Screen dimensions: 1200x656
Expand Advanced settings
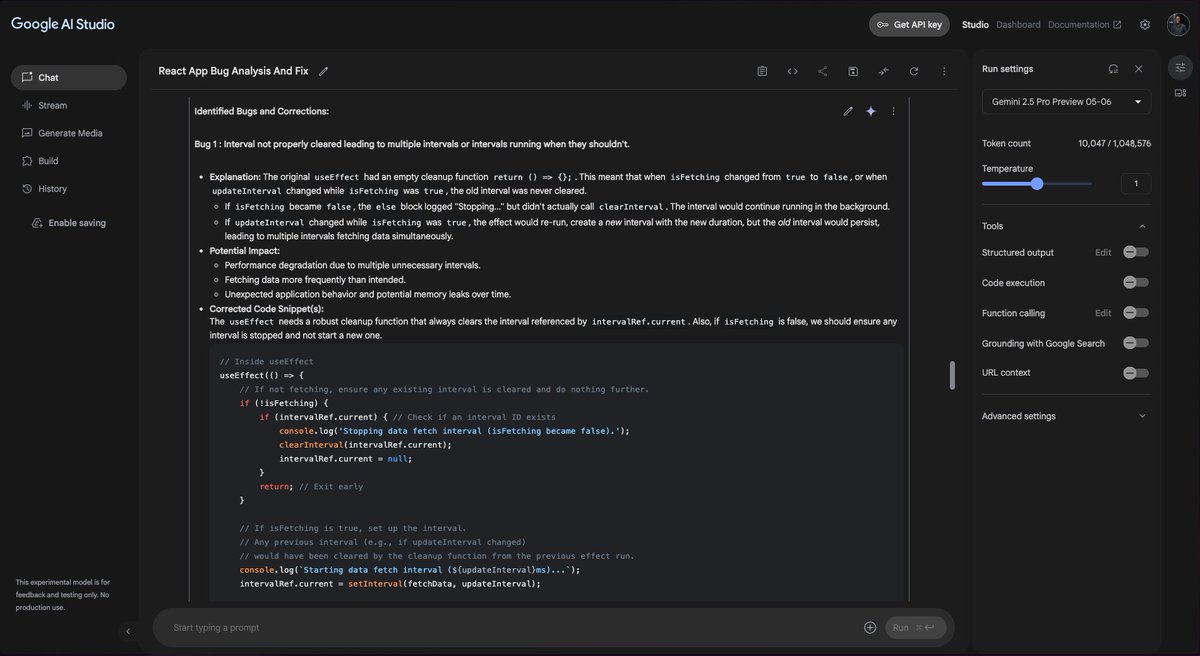[1141, 414]
